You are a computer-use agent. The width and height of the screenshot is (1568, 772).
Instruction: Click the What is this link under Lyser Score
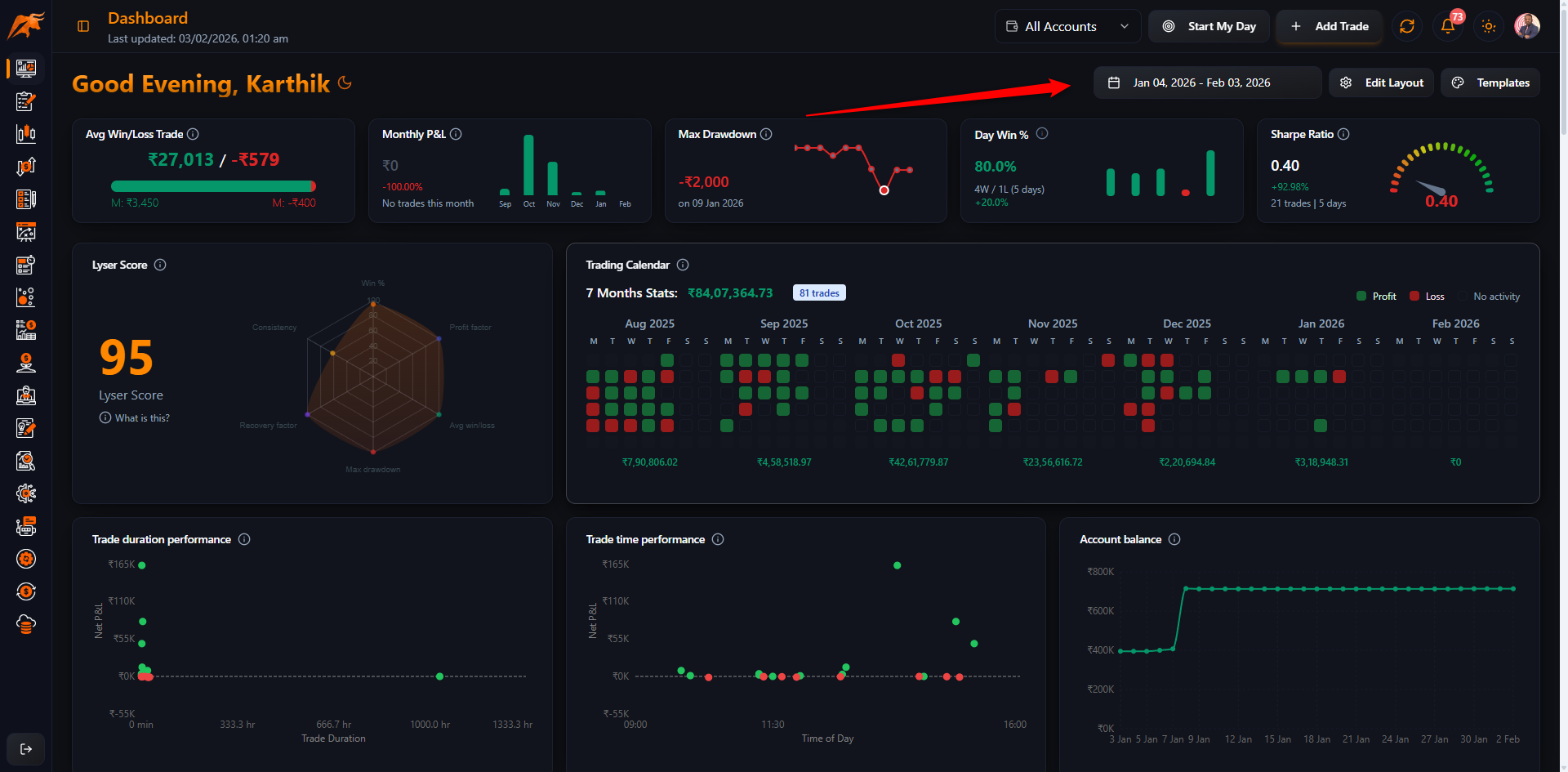[x=134, y=417]
